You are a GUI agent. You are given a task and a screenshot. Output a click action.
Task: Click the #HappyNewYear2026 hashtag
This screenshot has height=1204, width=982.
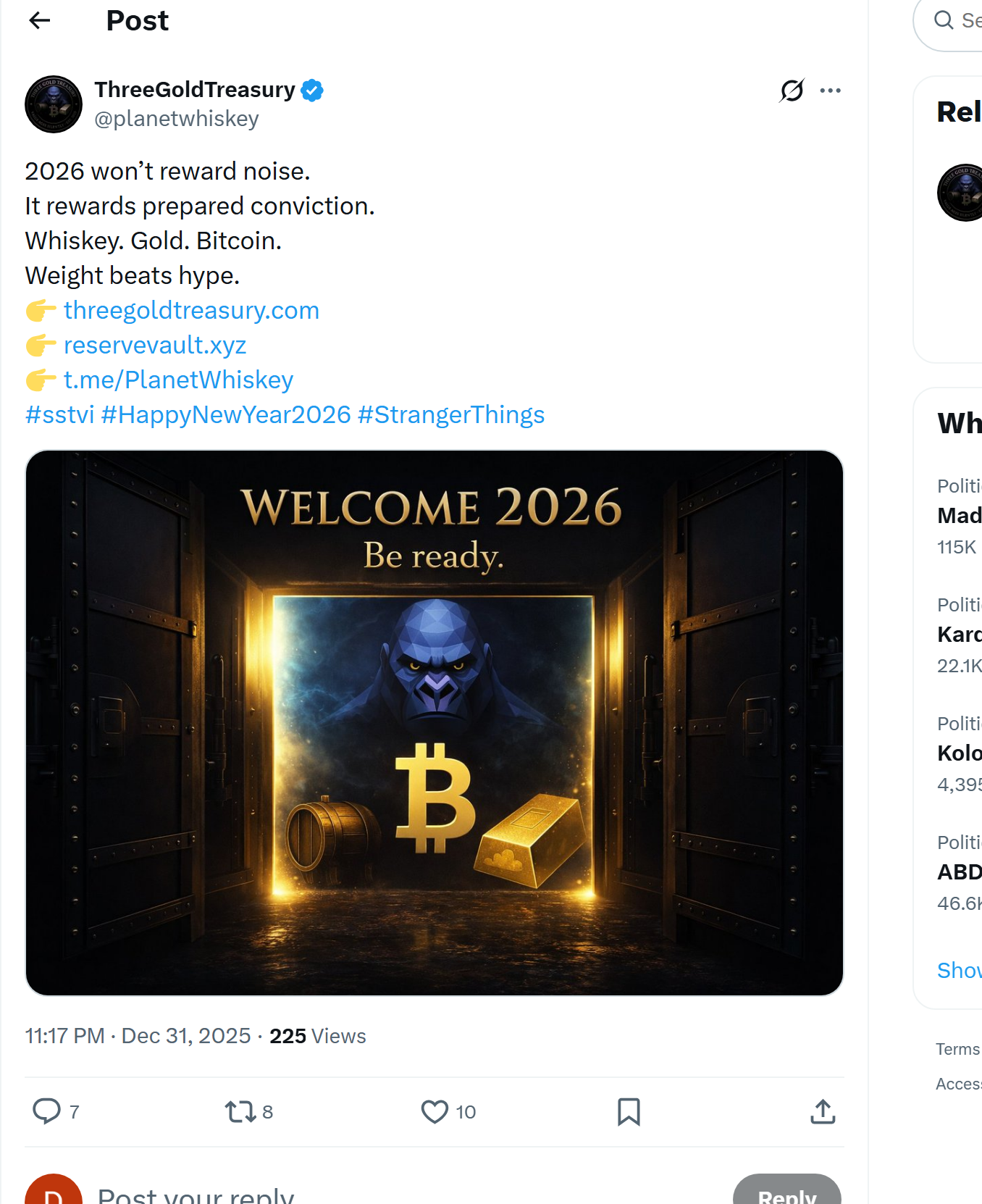pos(227,414)
